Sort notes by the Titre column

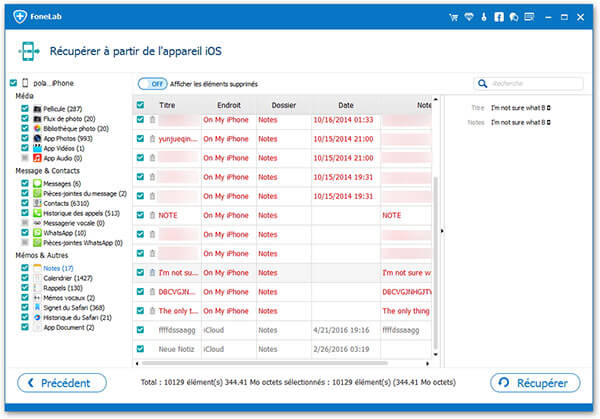coord(167,104)
